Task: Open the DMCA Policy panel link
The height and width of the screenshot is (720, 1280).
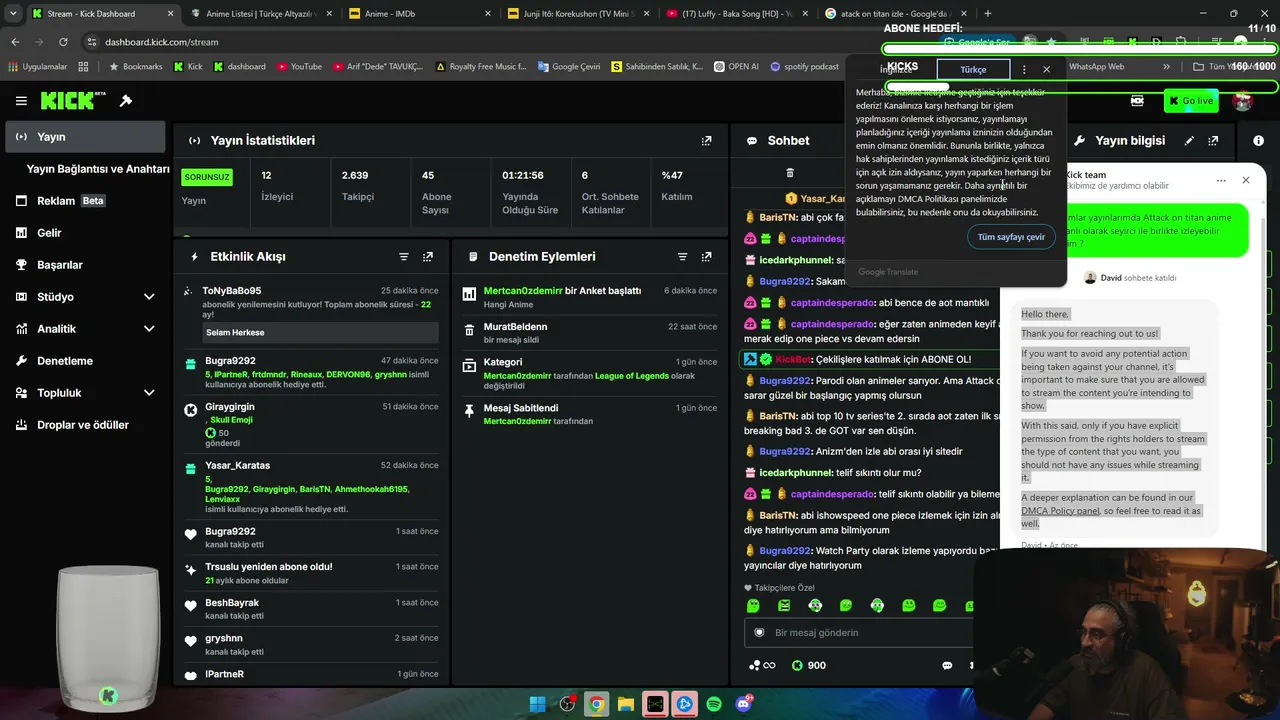Action: coord(1060,511)
